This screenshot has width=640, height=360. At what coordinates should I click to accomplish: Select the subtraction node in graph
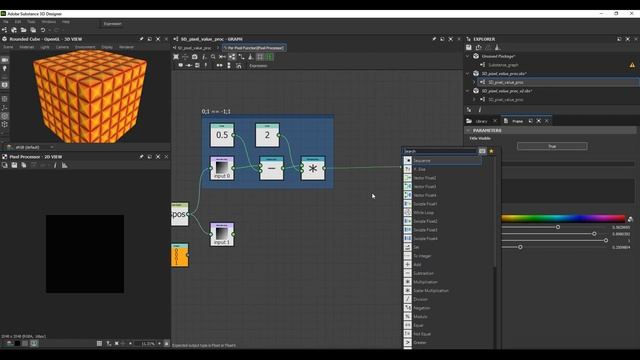pyautogui.click(x=271, y=168)
